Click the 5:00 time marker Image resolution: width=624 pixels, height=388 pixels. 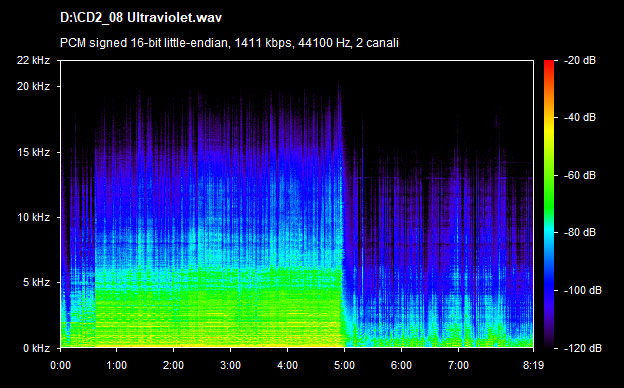pos(344,365)
